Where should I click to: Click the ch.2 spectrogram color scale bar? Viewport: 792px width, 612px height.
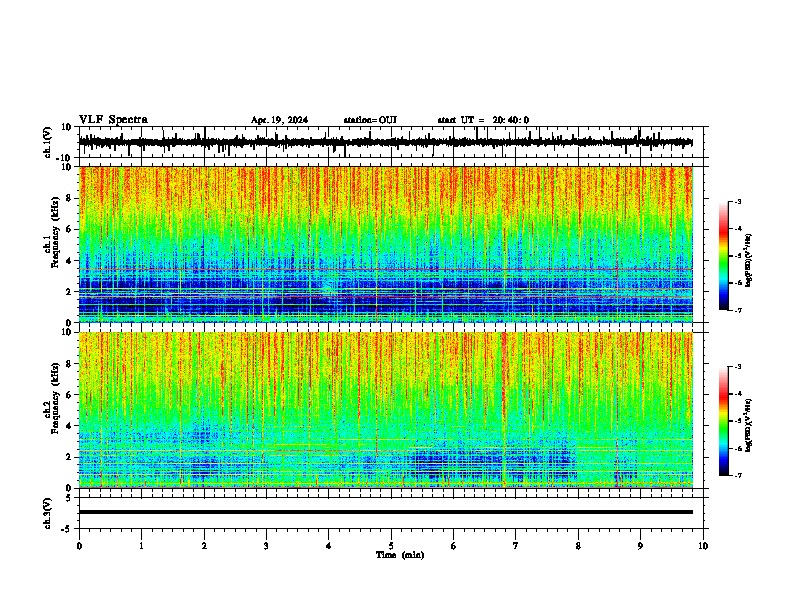tap(723, 421)
